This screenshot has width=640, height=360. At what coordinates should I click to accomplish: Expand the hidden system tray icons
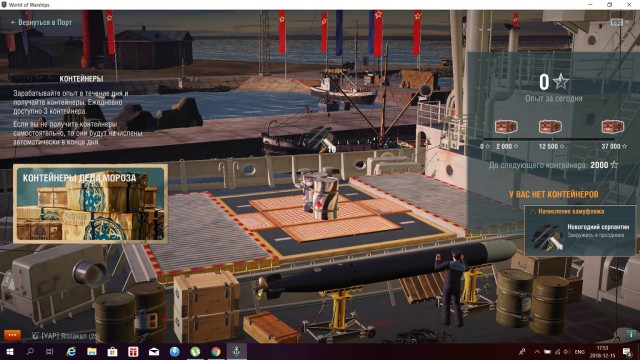(537, 351)
